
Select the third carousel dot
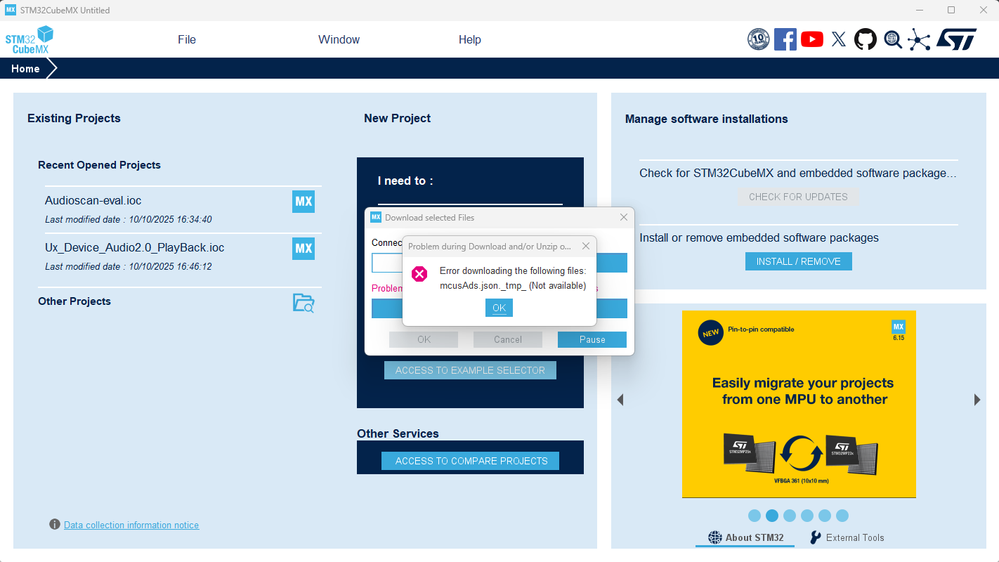tap(790, 515)
